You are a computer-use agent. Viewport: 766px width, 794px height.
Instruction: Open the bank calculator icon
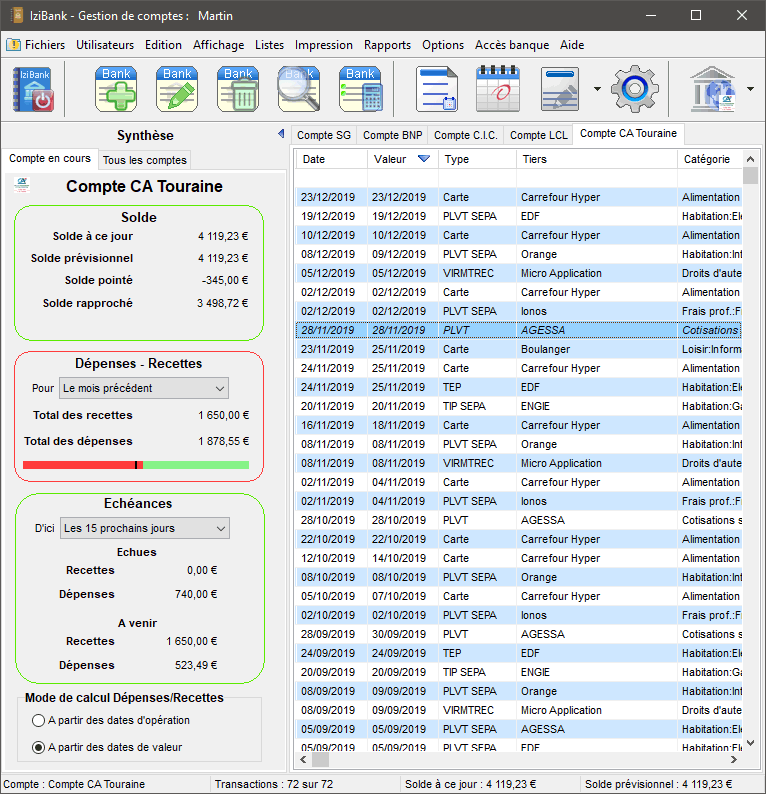pos(360,89)
